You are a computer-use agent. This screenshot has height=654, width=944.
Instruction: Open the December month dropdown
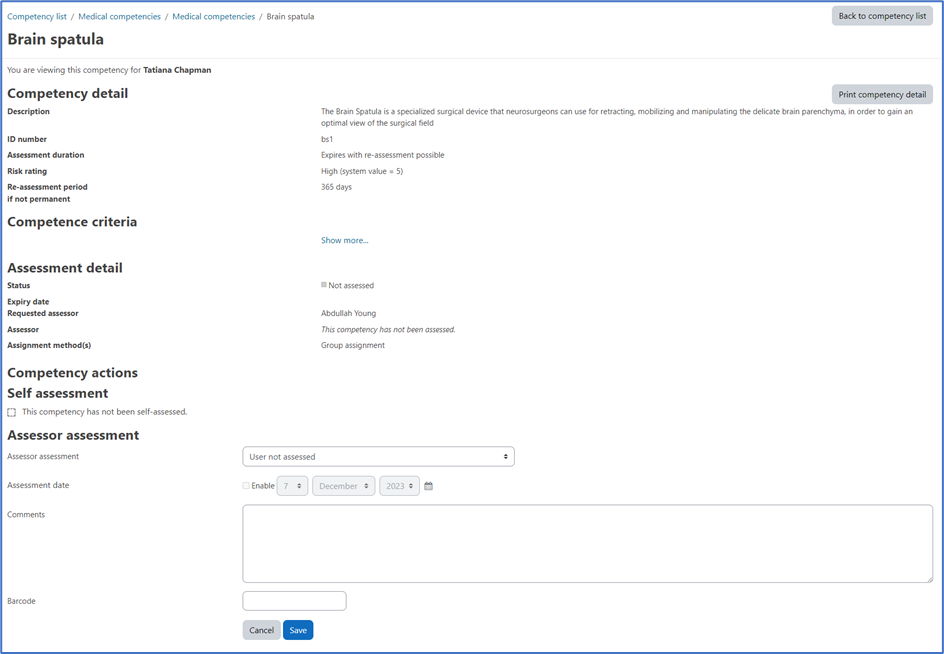344,486
